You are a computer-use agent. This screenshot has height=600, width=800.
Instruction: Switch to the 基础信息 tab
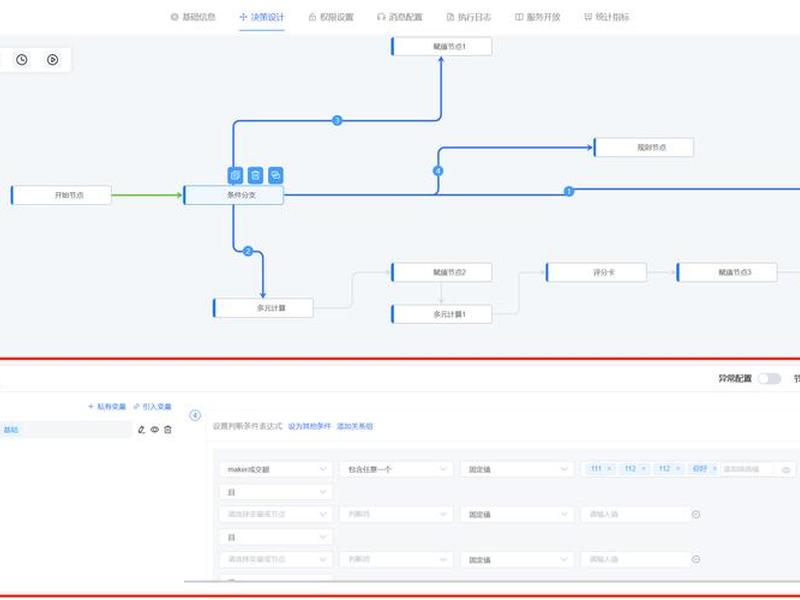(193, 17)
